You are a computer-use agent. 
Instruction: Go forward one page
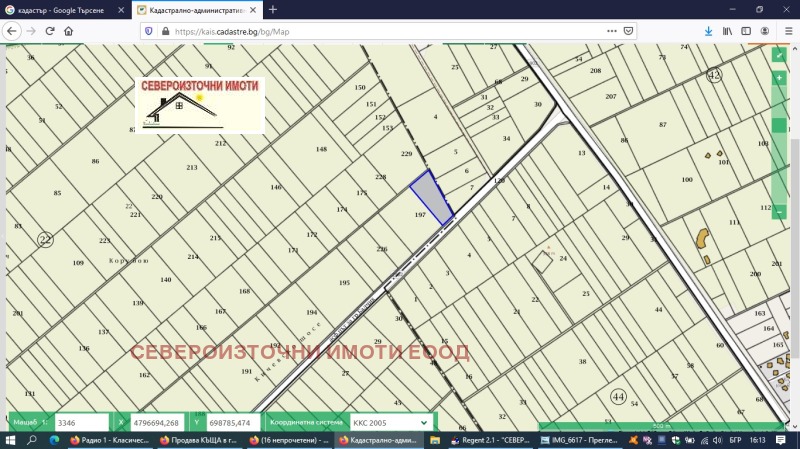click(x=31, y=31)
